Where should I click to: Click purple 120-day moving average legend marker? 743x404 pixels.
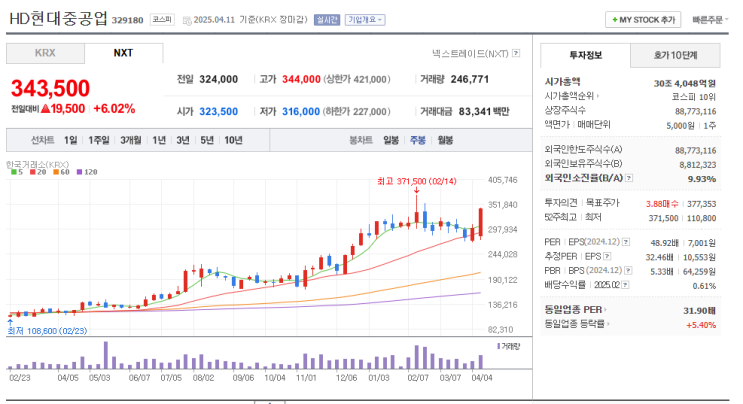point(79,172)
